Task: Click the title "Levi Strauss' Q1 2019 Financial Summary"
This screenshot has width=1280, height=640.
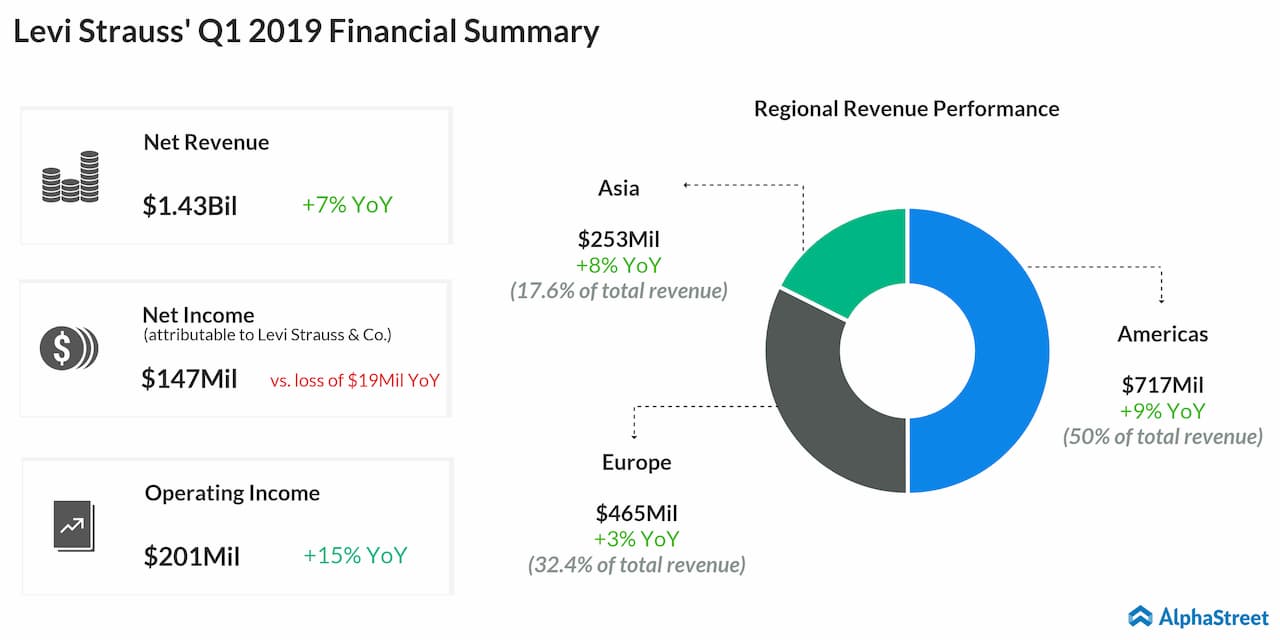Action: coord(306,32)
